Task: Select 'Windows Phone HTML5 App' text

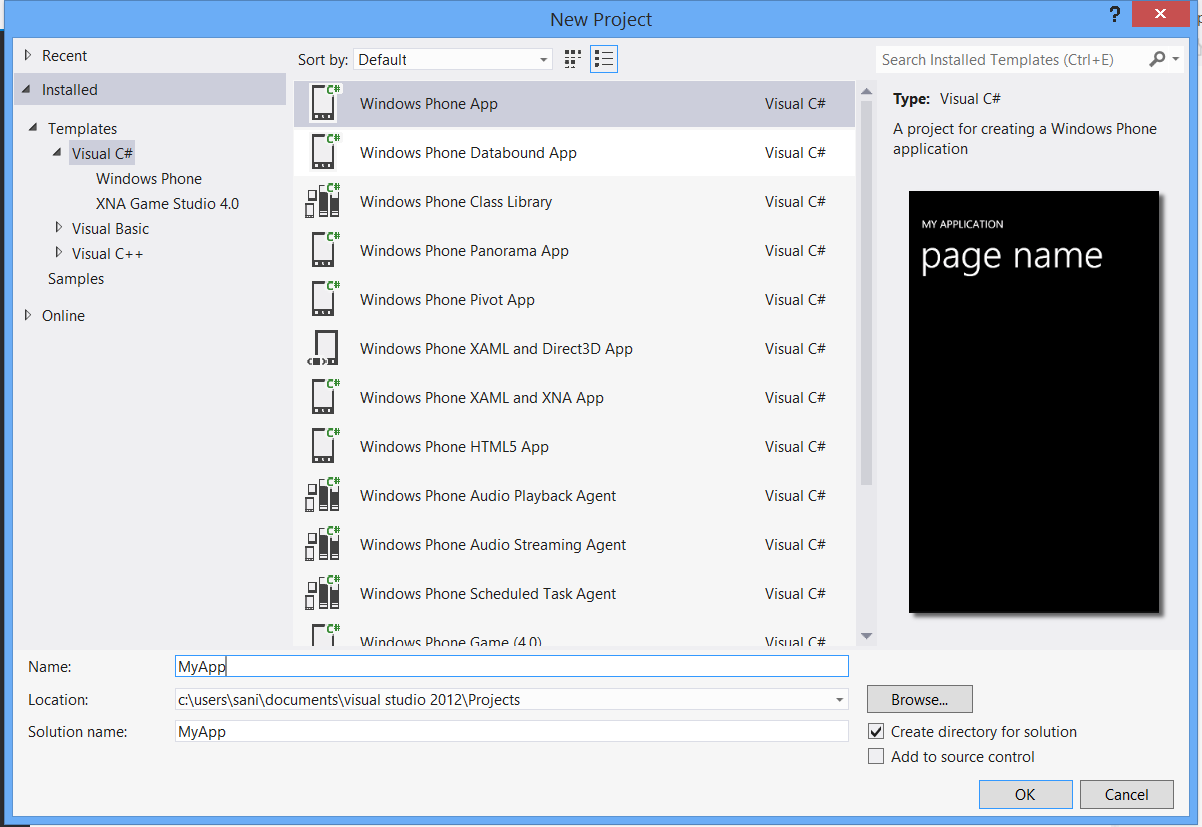Action: tap(454, 447)
